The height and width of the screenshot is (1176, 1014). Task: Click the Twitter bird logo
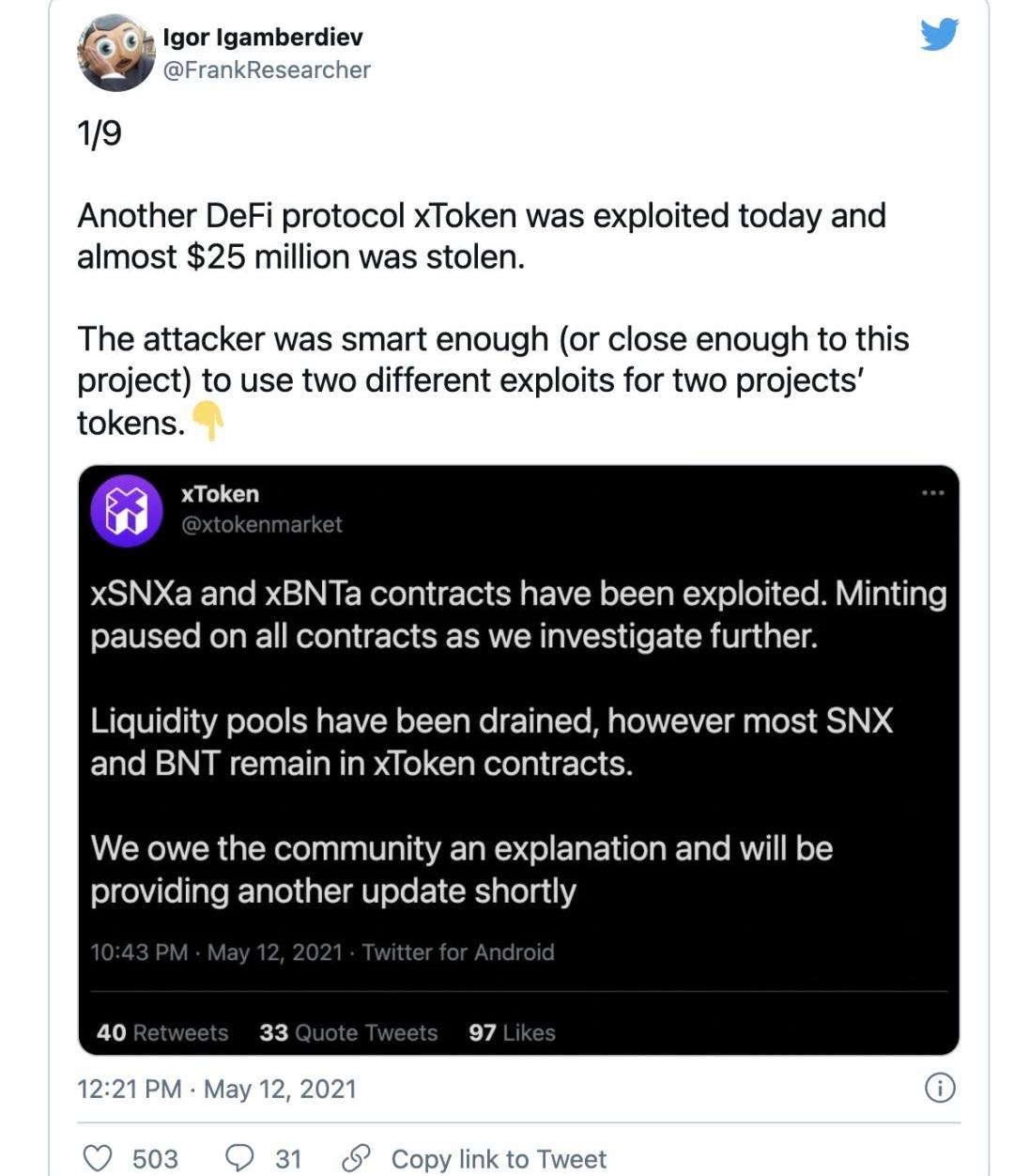939,35
